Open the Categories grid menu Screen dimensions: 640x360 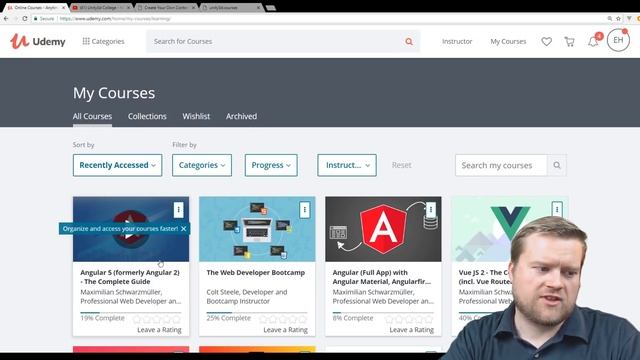tap(103, 41)
